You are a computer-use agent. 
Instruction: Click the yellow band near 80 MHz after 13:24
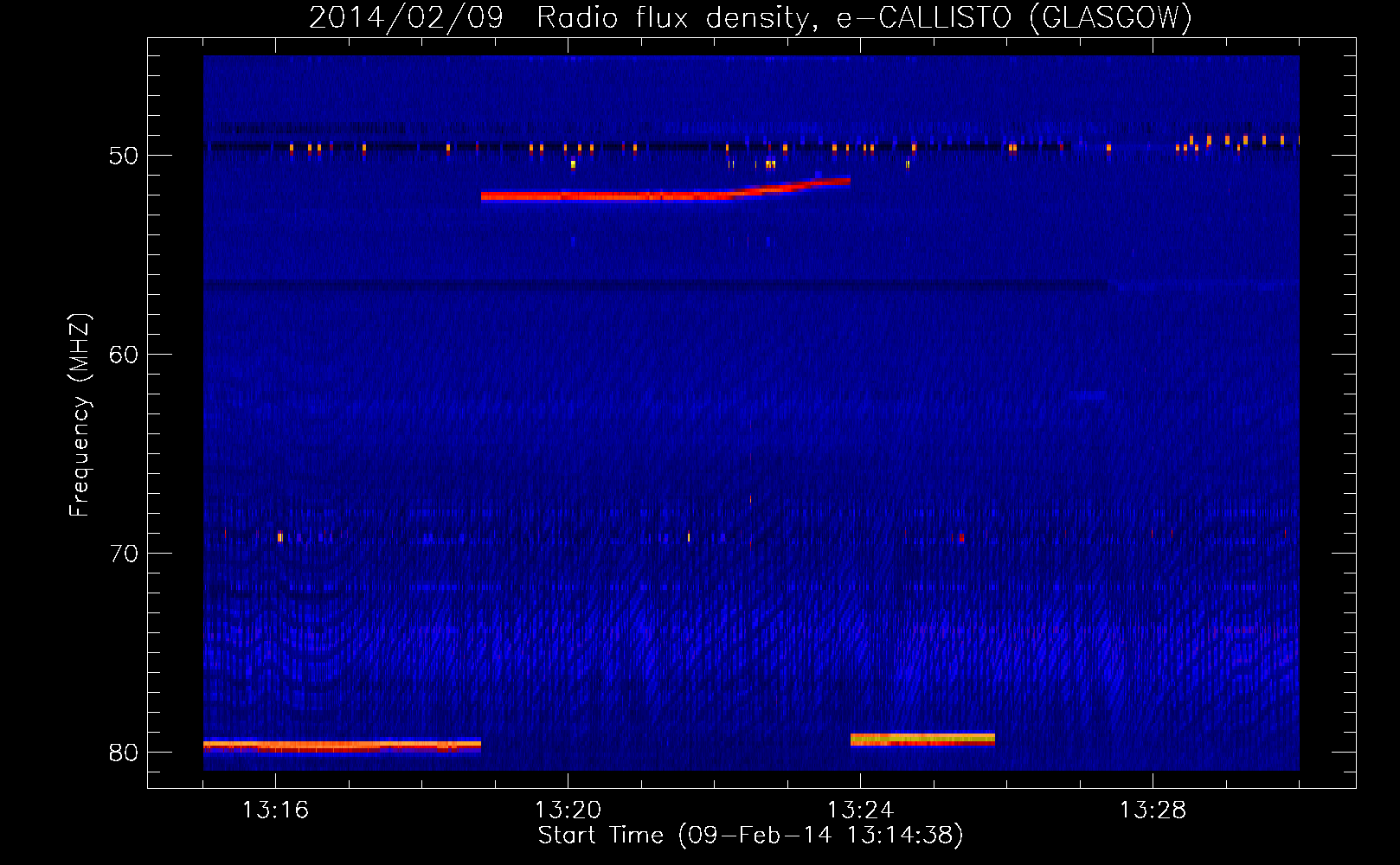922,740
